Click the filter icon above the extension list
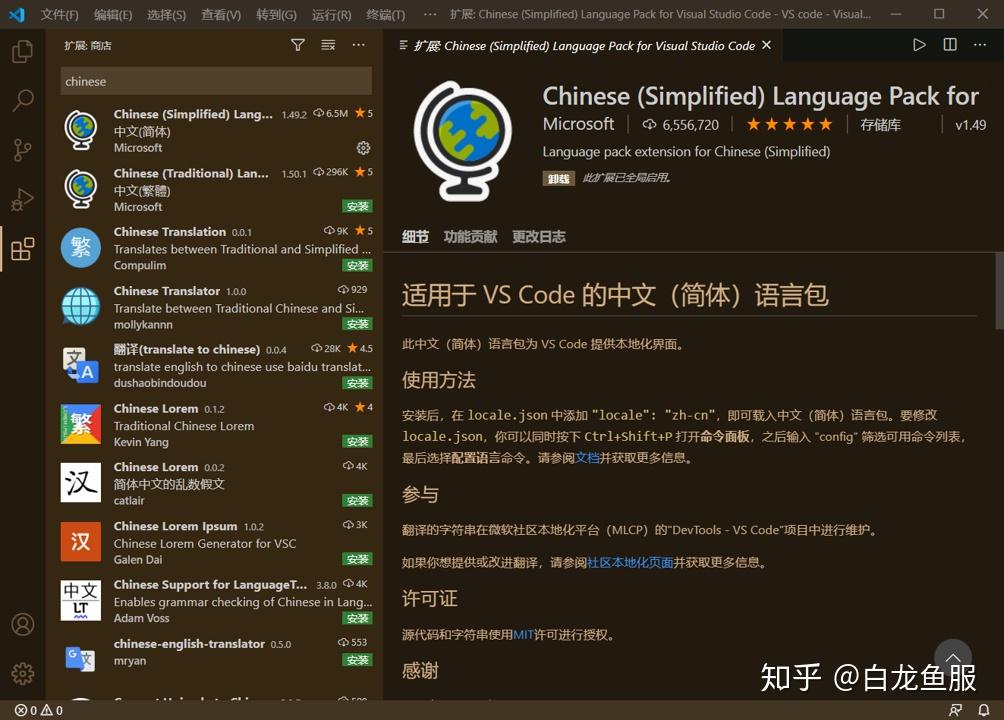The width and height of the screenshot is (1004, 720). [297, 45]
